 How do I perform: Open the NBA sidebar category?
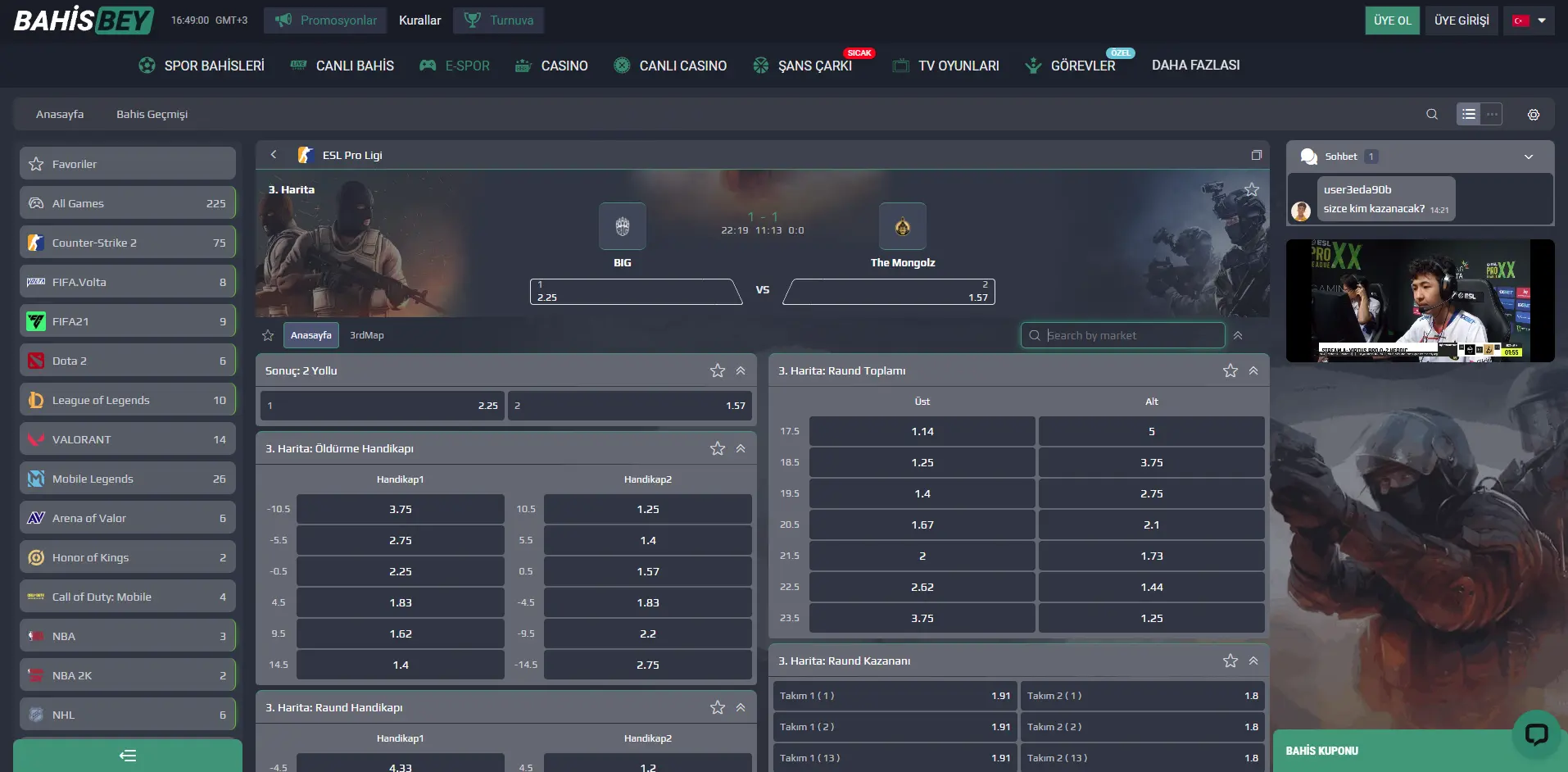[128, 636]
